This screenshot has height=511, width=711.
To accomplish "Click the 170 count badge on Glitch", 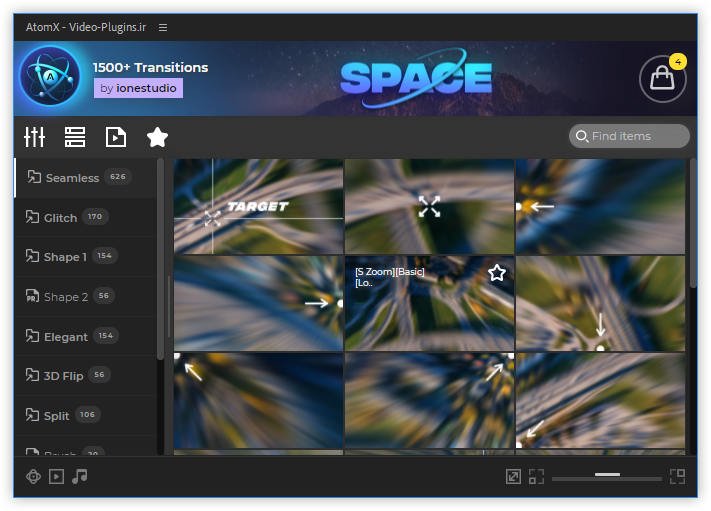I will [x=95, y=217].
